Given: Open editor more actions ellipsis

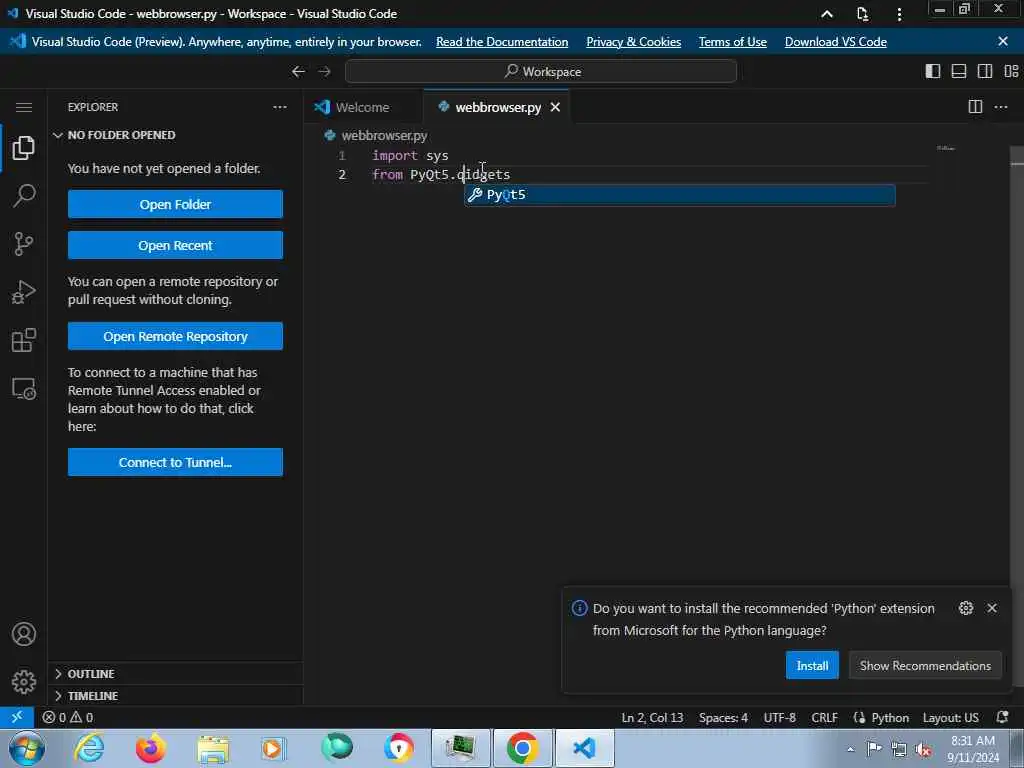Looking at the screenshot, I should pyautogui.click(x=1000, y=107).
